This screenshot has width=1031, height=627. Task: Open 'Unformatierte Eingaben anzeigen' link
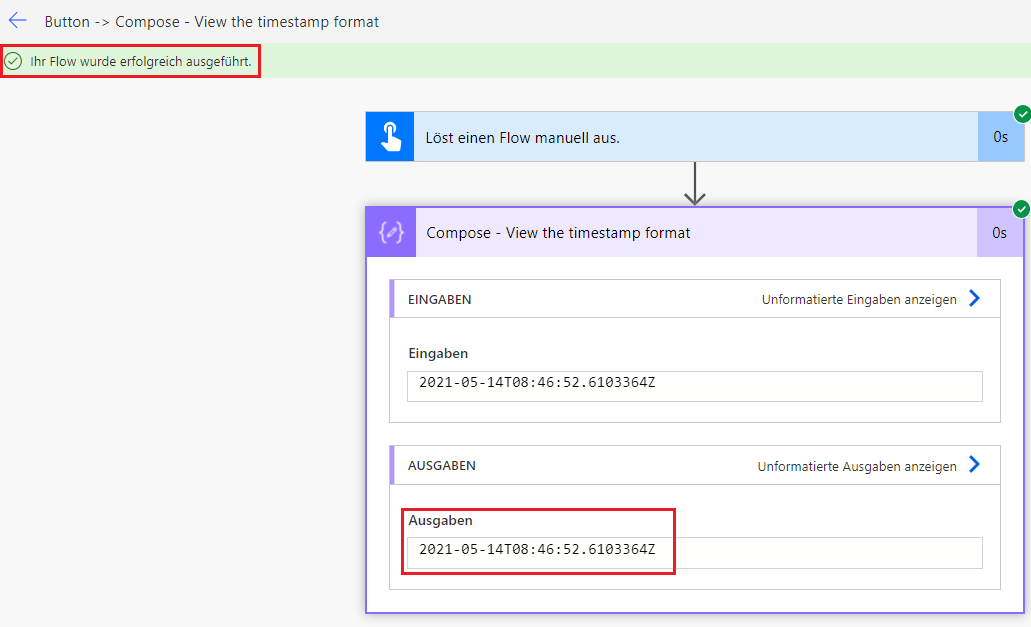click(x=859, y=300)
